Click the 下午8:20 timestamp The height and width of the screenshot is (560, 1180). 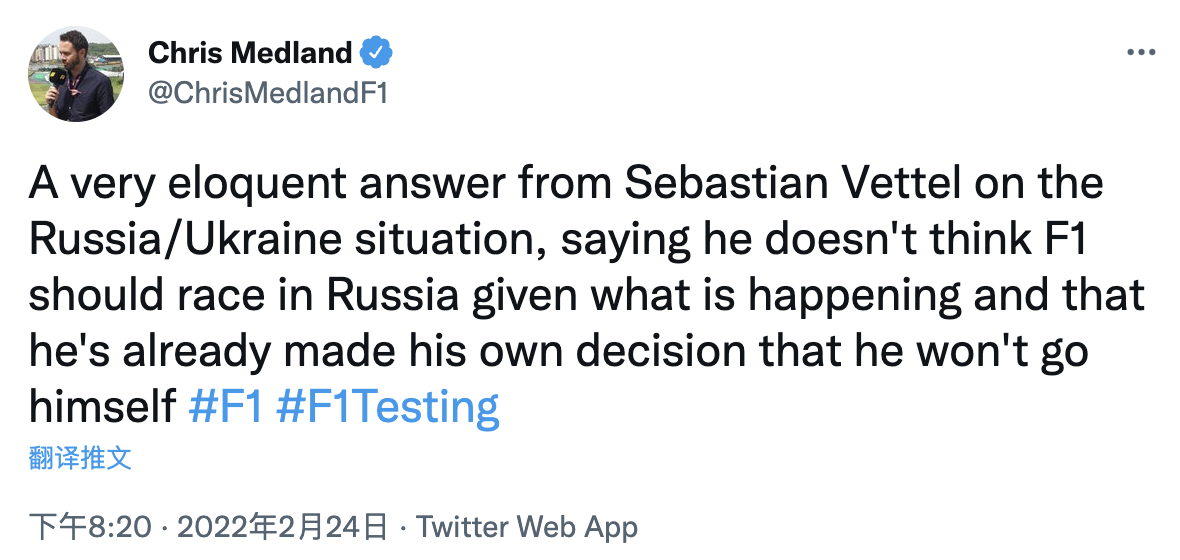click(x=90, y=527)
